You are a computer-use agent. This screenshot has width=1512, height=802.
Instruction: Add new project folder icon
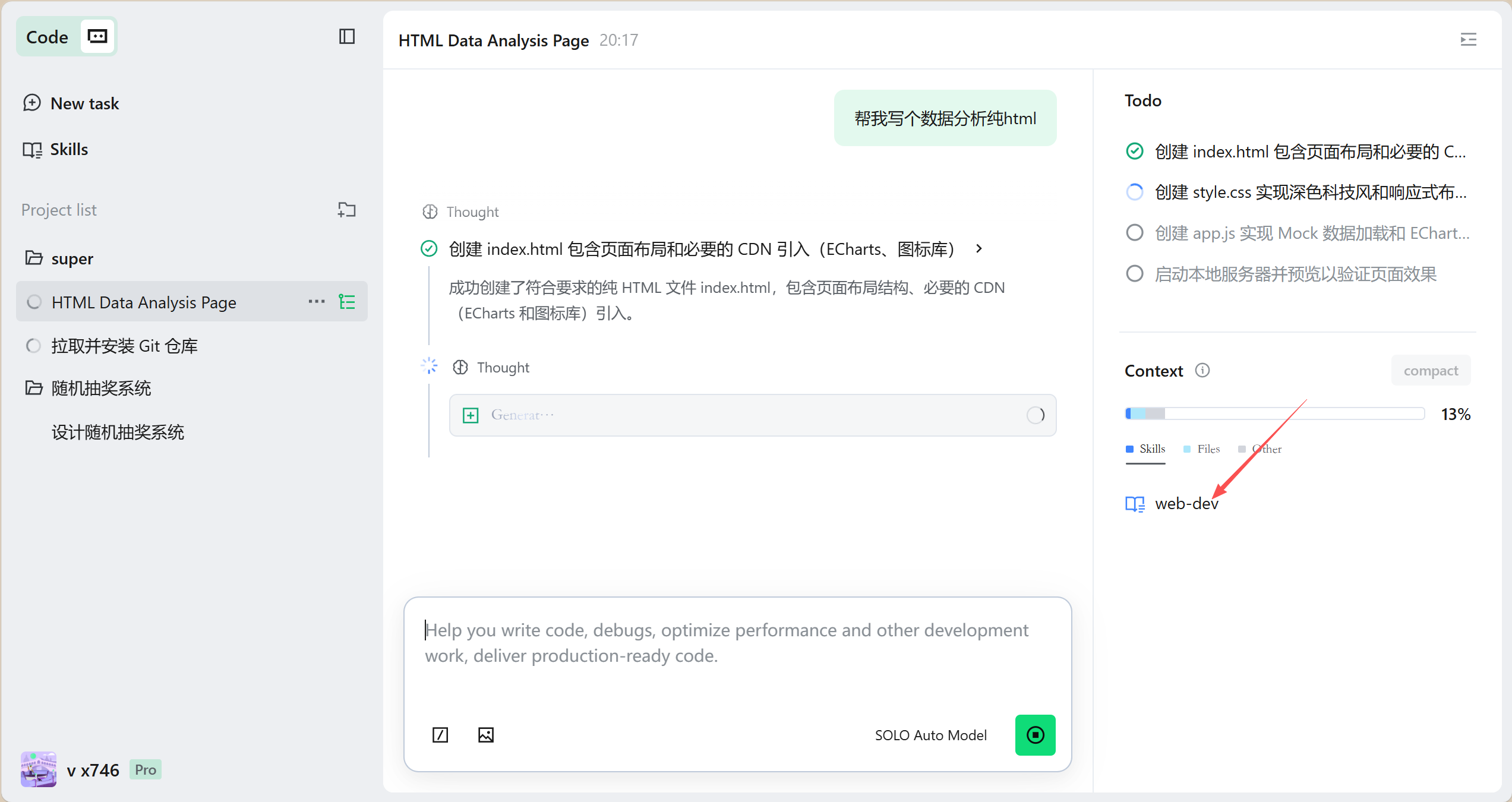tap(347, 210)
